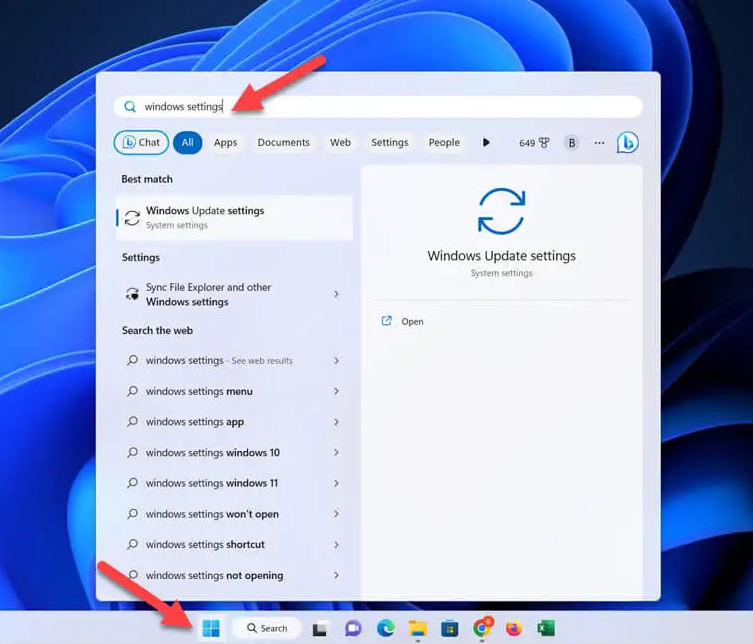Launch Firefox from the taskbar
Image resolution: width=753 pixels, height=644 pixels.
(514, 628)
